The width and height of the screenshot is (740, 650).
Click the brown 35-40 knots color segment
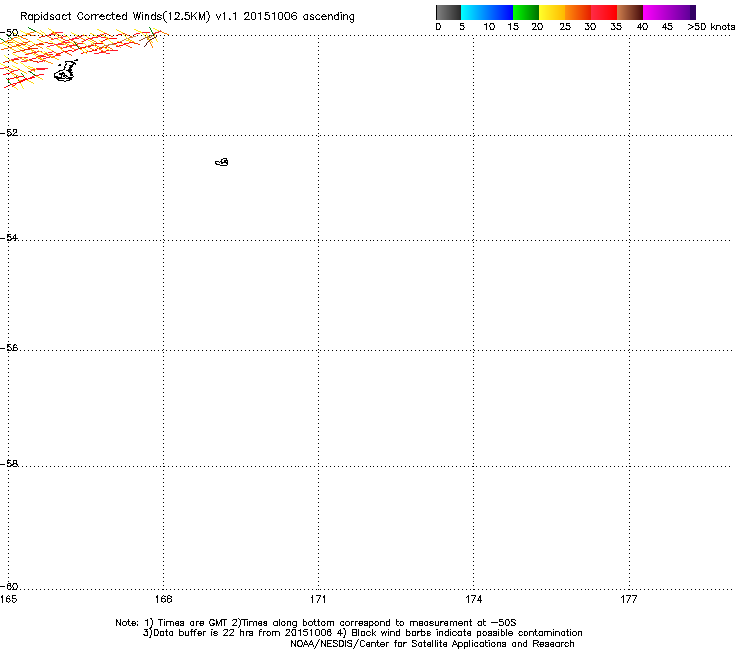click(x=630, y=12)
